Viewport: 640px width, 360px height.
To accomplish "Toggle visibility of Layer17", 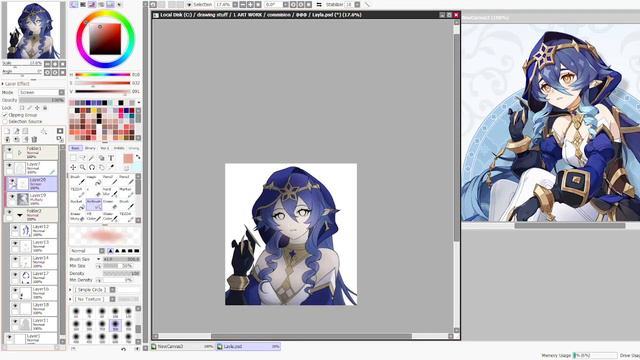I will tap(15, 275).
